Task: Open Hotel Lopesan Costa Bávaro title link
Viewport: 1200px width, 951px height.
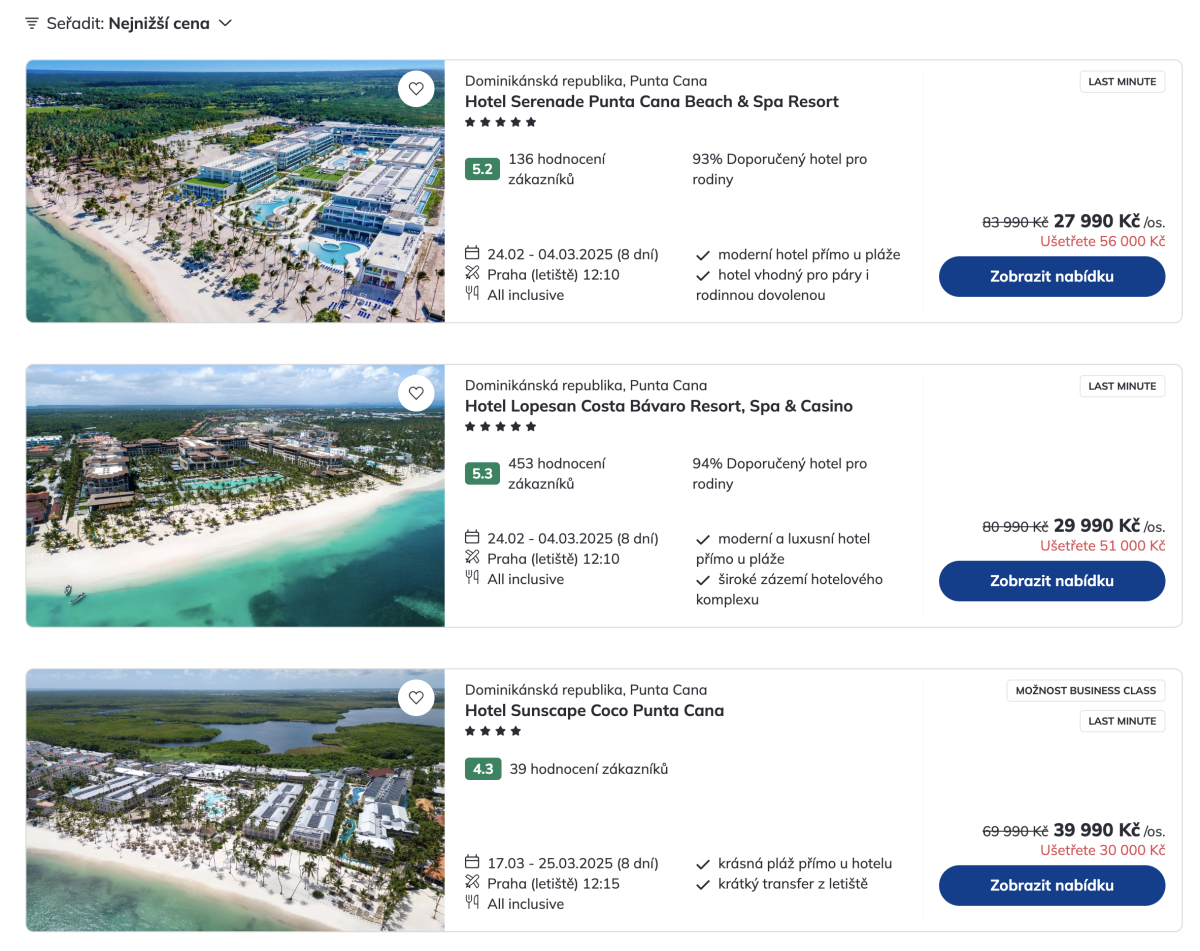Action: tap(658, 406)
